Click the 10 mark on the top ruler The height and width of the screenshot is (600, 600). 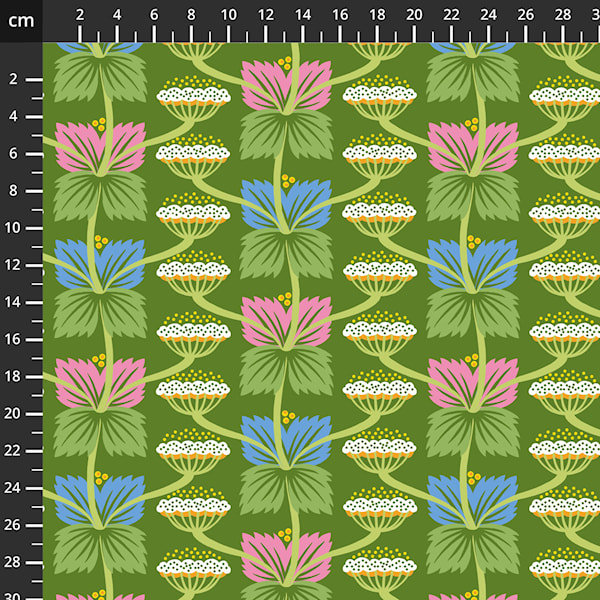pos(228,15)
